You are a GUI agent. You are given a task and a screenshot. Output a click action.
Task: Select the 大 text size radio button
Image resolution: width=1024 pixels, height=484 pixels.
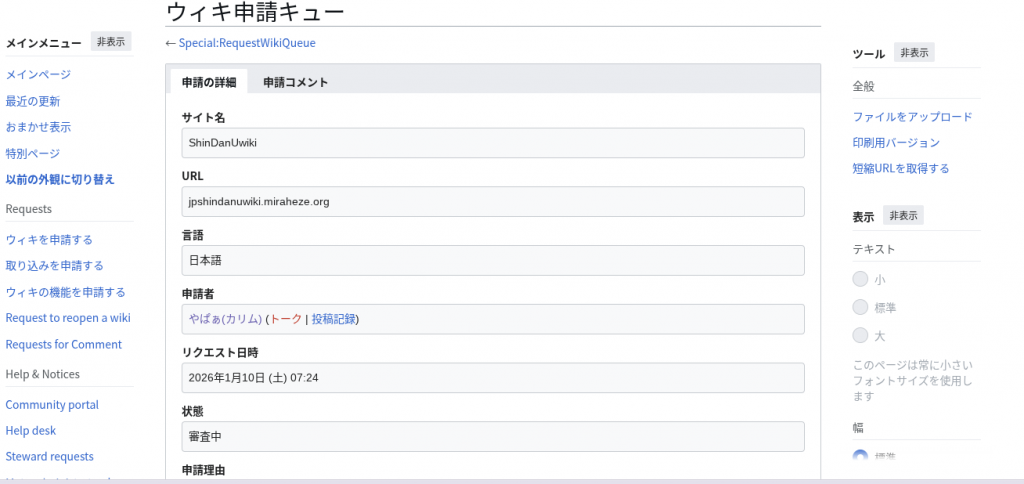pyautogui.click(x=860, y=335)
